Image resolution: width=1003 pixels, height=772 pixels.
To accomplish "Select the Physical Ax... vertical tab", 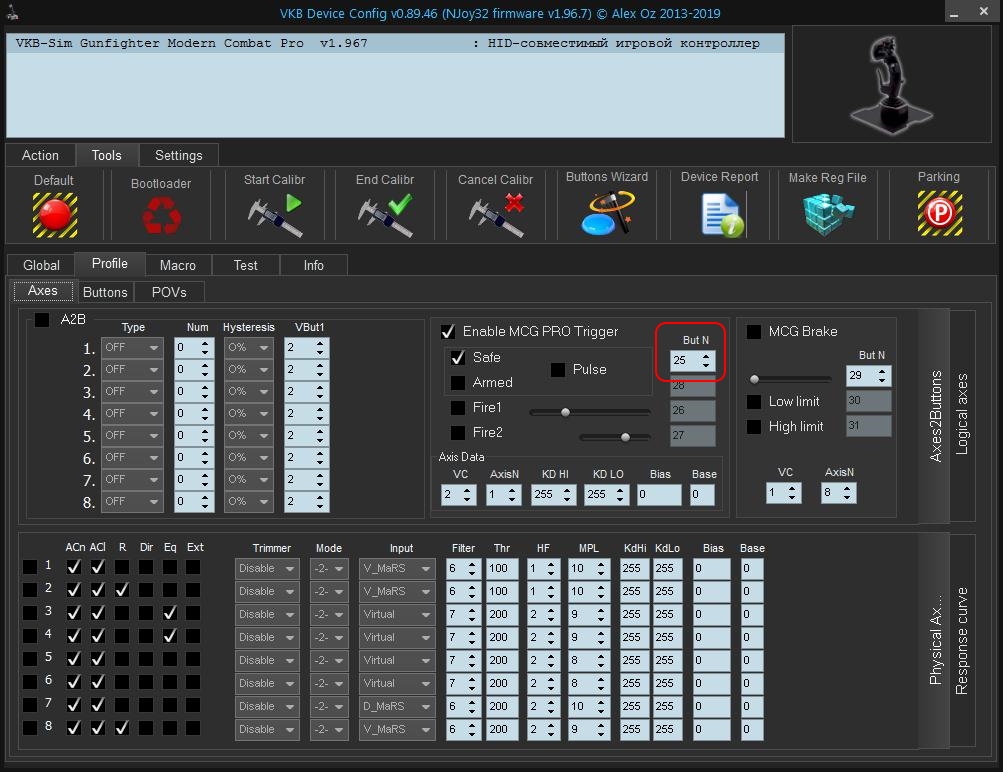I will point(935,640).
